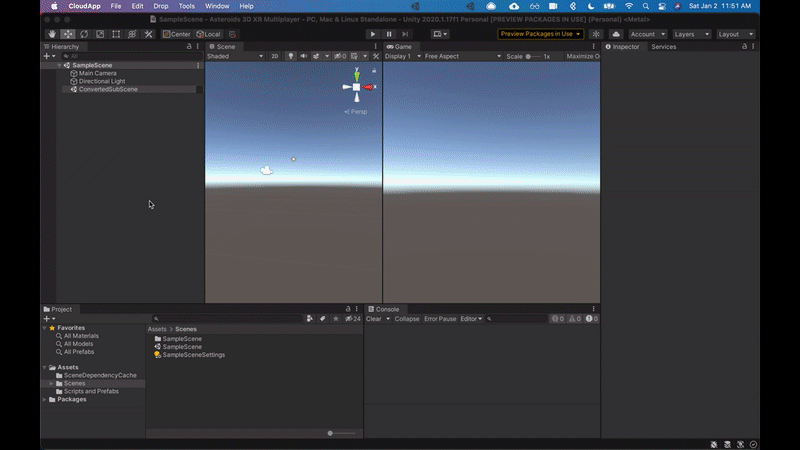Select the Rotate tool

click(x=84, y=34)
